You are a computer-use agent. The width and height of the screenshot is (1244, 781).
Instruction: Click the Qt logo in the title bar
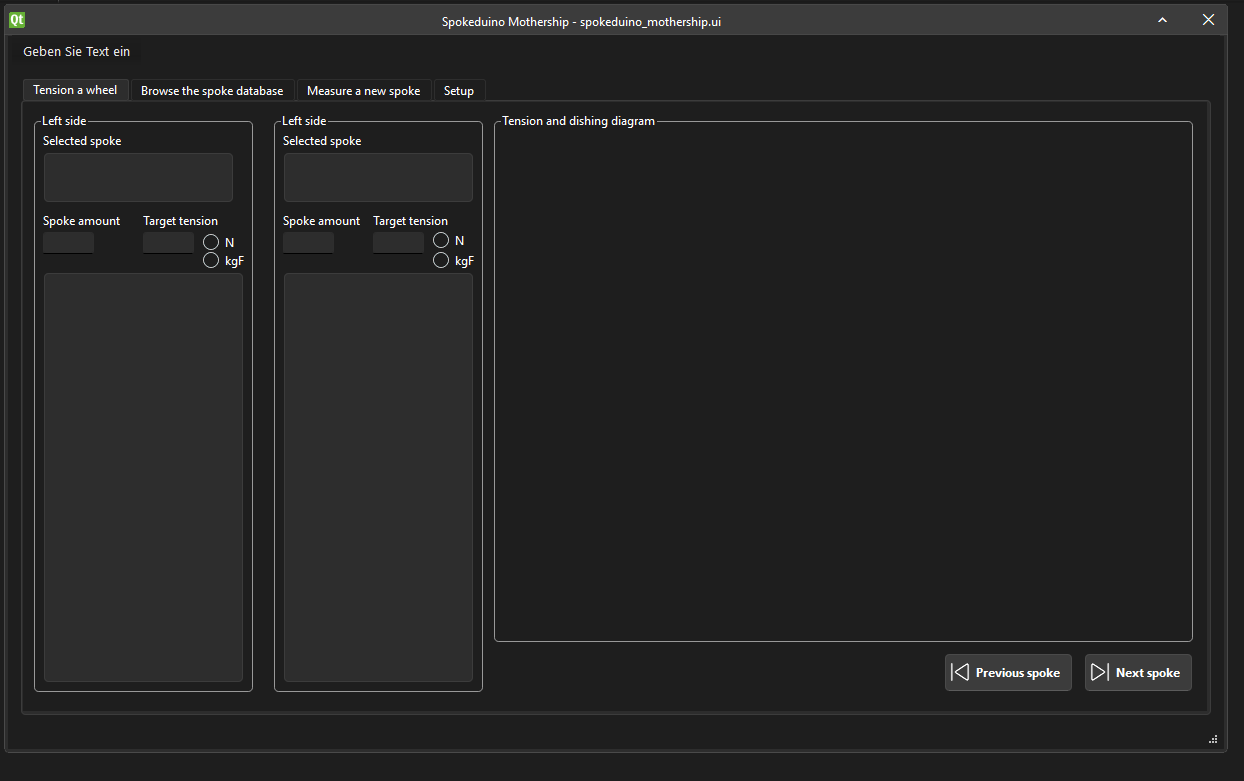17,19
